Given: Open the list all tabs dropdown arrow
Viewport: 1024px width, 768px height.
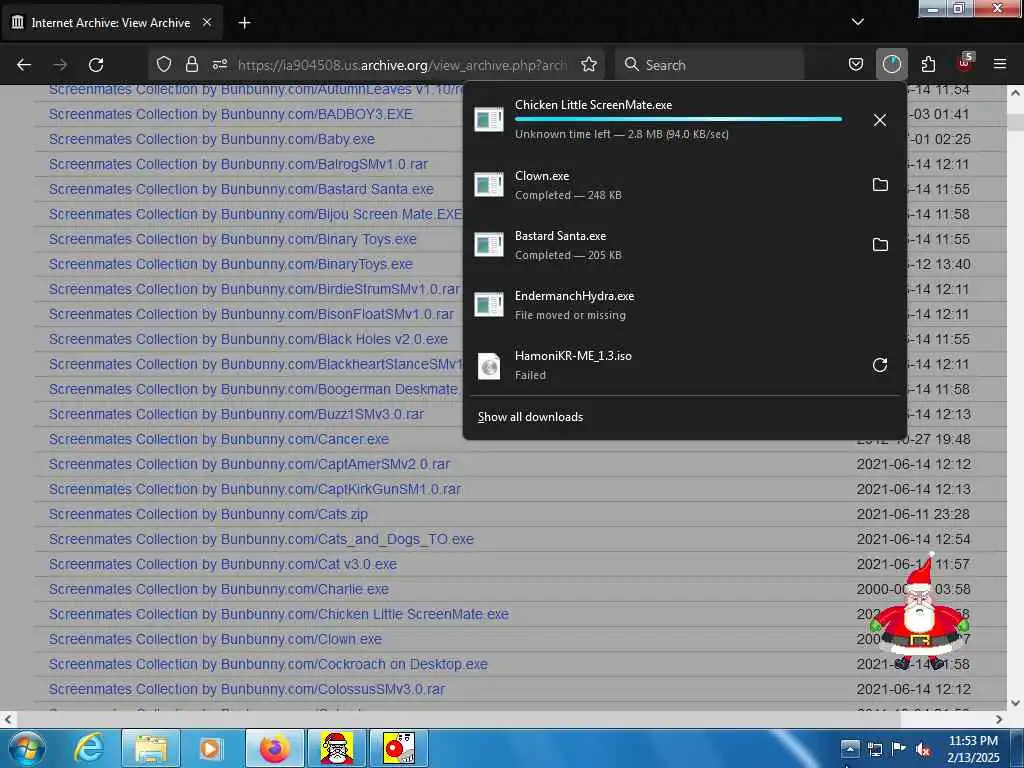Looking at the screenshot, I should coord(857,22).
